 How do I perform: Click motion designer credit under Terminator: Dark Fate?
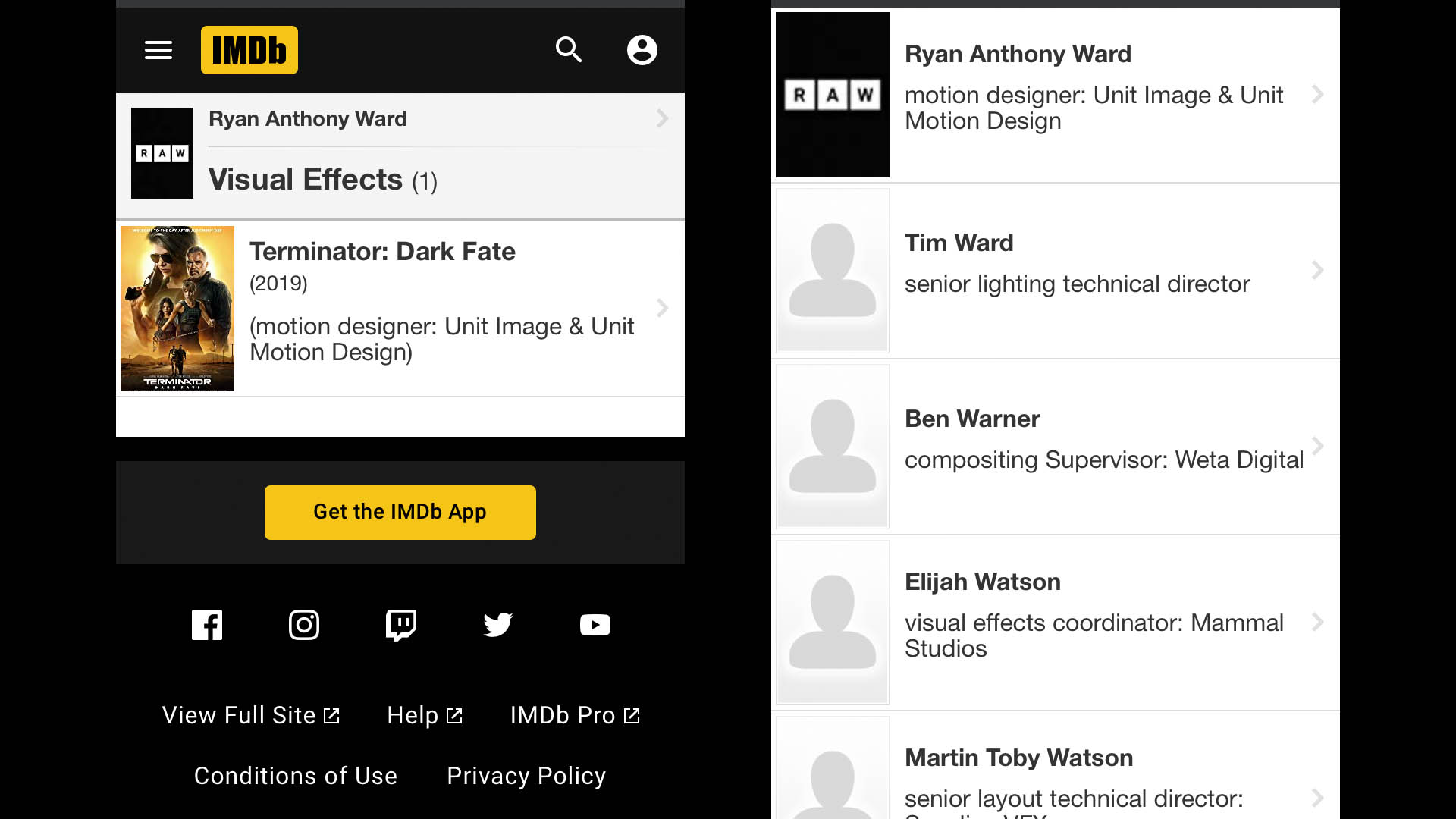[442, 339]
